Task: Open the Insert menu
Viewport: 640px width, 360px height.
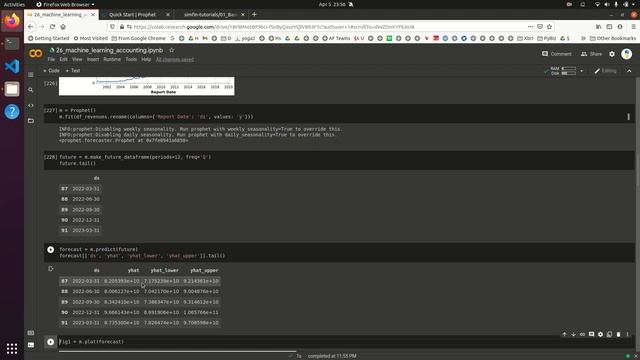Action: pyautogui.click(x=93, y=60)
